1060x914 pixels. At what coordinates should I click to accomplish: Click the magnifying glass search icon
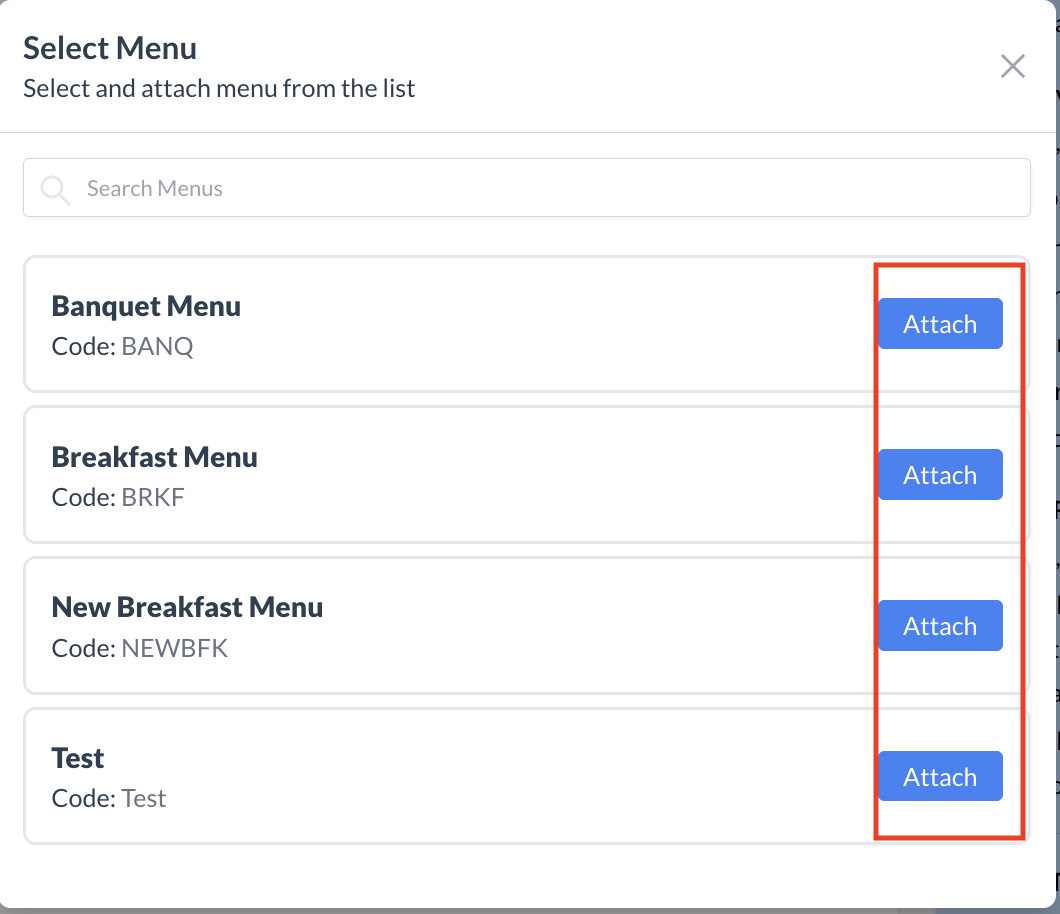pyautogui.click(x=55, y=189)
